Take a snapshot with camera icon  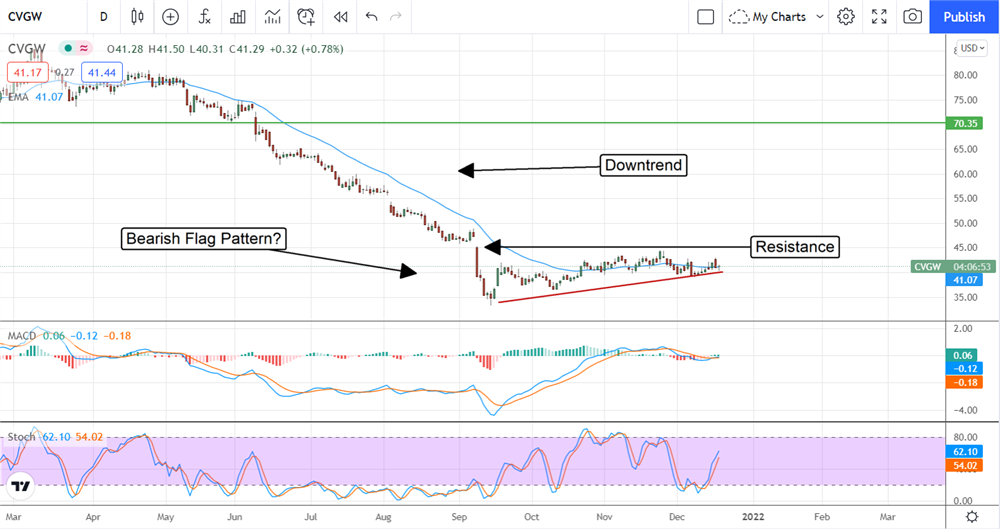(913, 17)
